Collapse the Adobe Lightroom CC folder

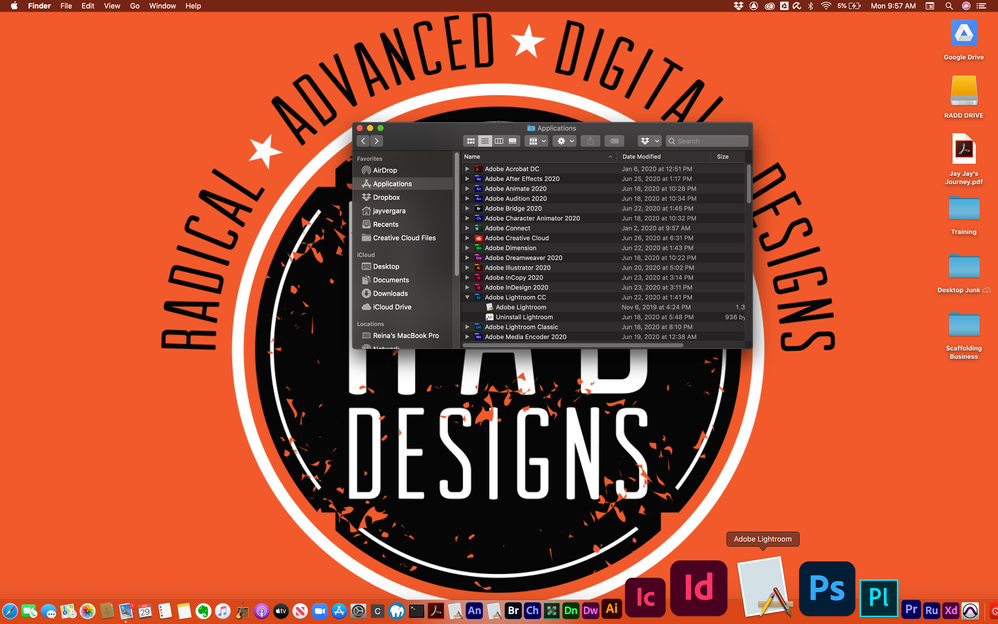tap(467, 297)
